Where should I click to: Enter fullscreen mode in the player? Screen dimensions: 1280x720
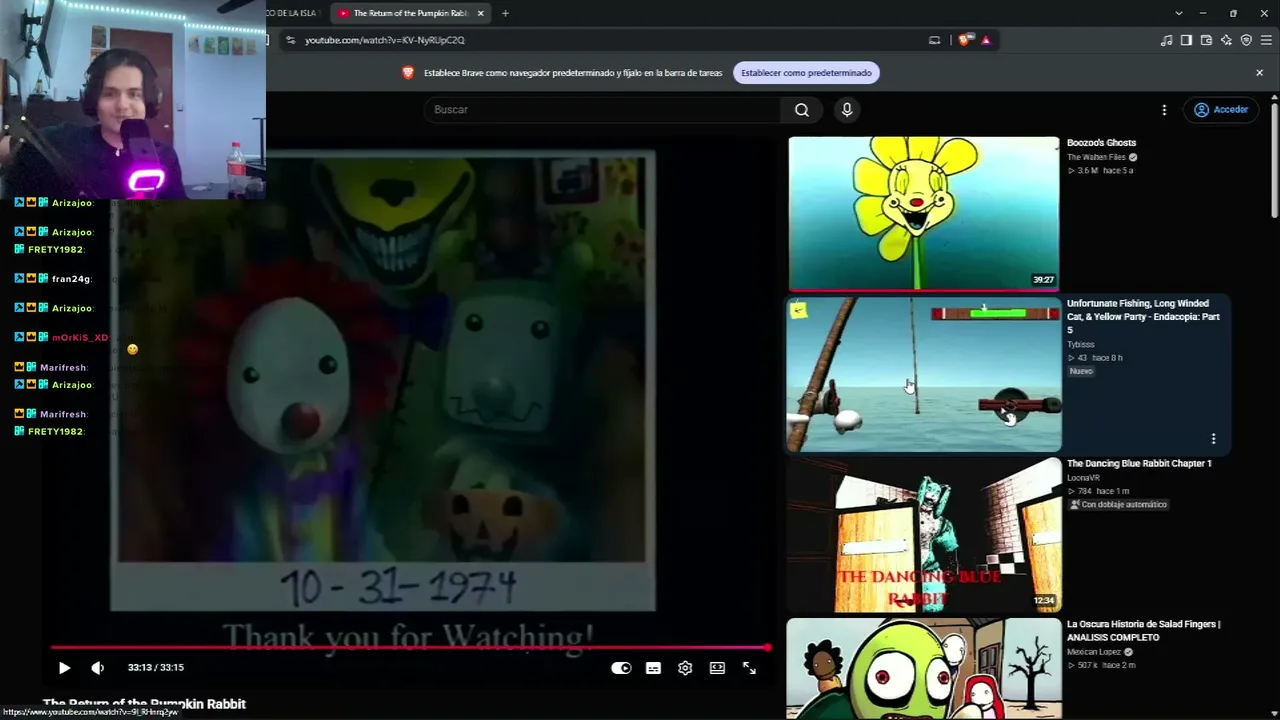[749, 668]
